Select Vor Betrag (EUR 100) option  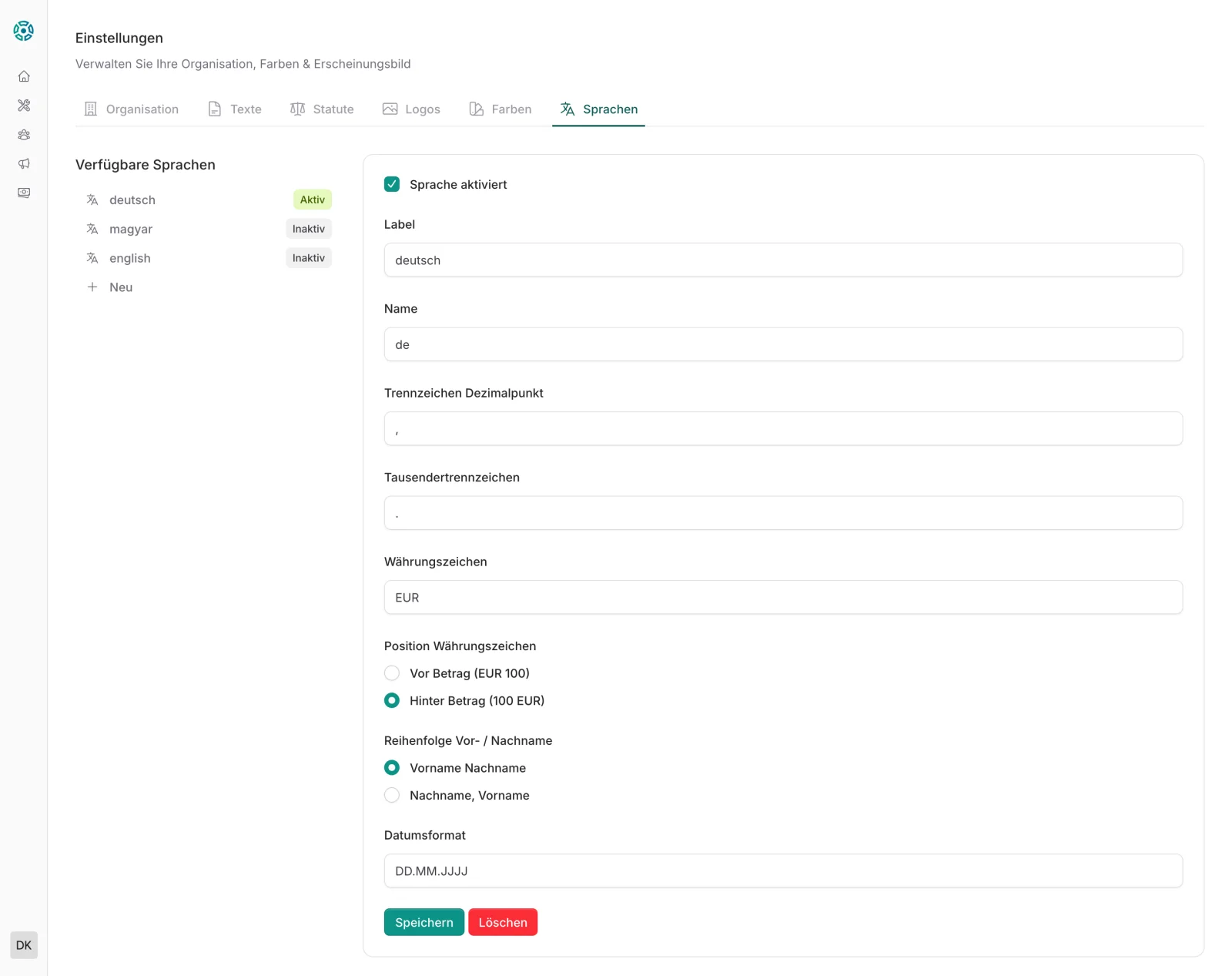pyautogui.click(x=392, y=673)
